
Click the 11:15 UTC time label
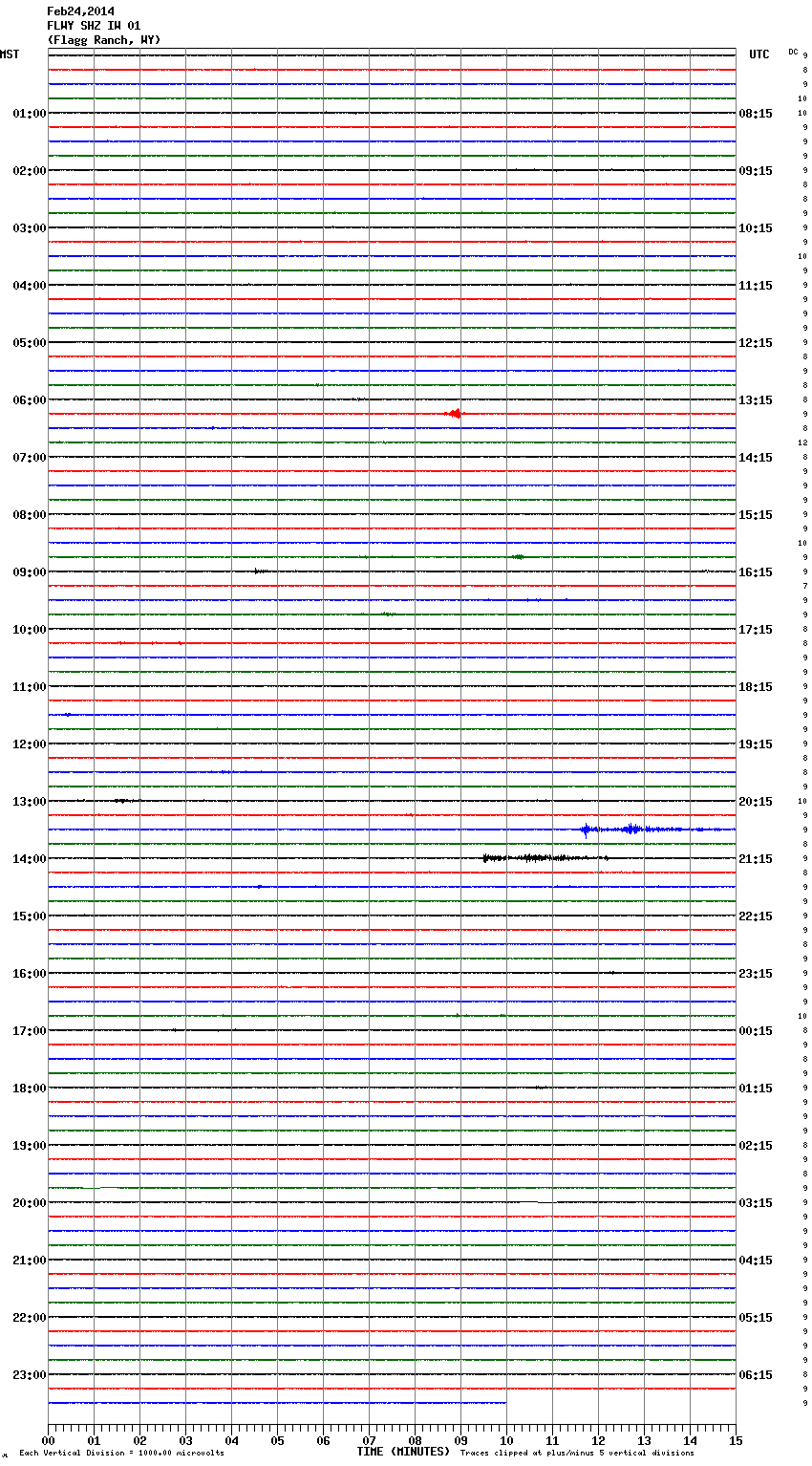click(756, 286)
